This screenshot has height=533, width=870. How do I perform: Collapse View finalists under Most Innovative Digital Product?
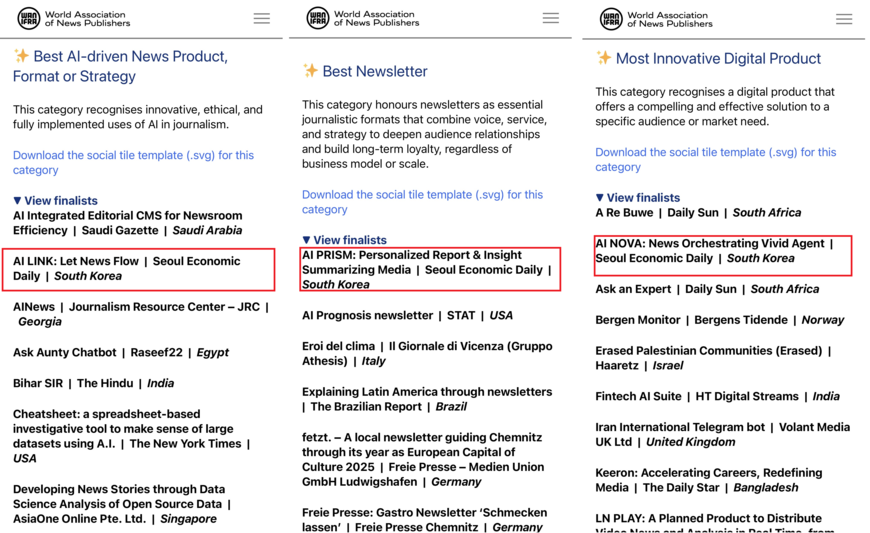(x=637, y=197)
